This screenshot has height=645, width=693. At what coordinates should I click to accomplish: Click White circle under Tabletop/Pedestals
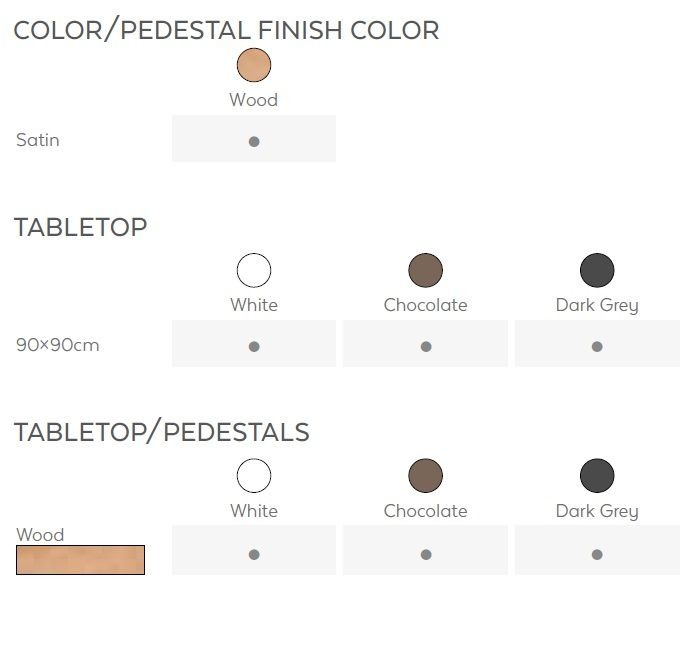point(254,476)
